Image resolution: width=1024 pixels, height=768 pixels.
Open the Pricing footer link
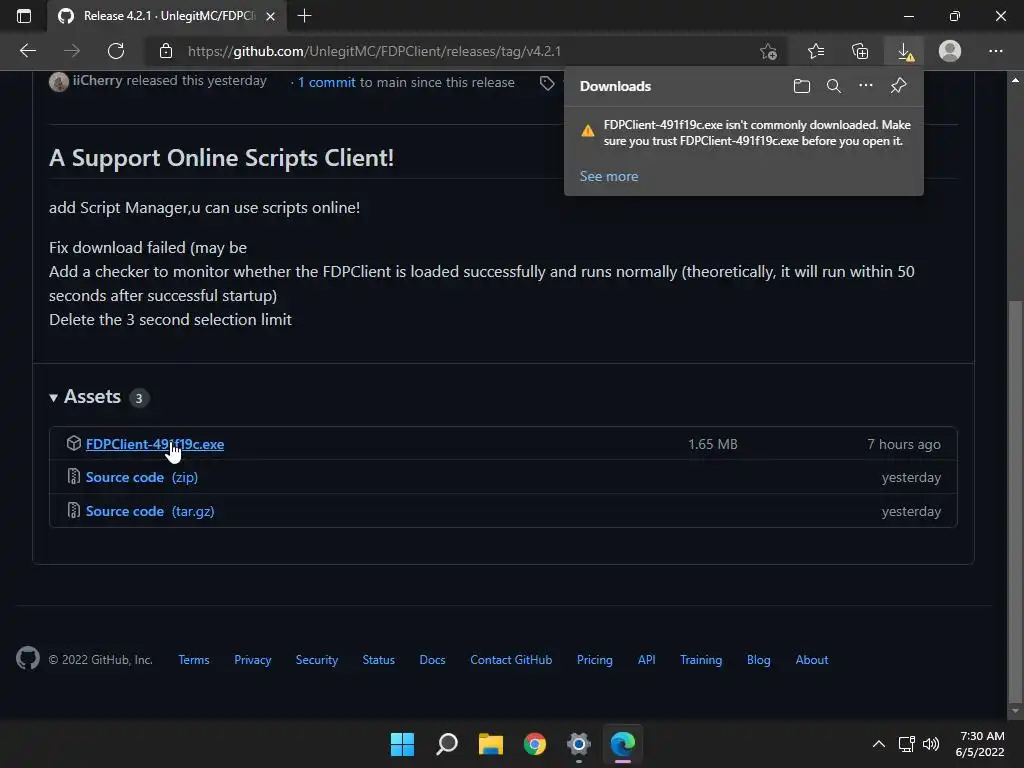[594, 660]
